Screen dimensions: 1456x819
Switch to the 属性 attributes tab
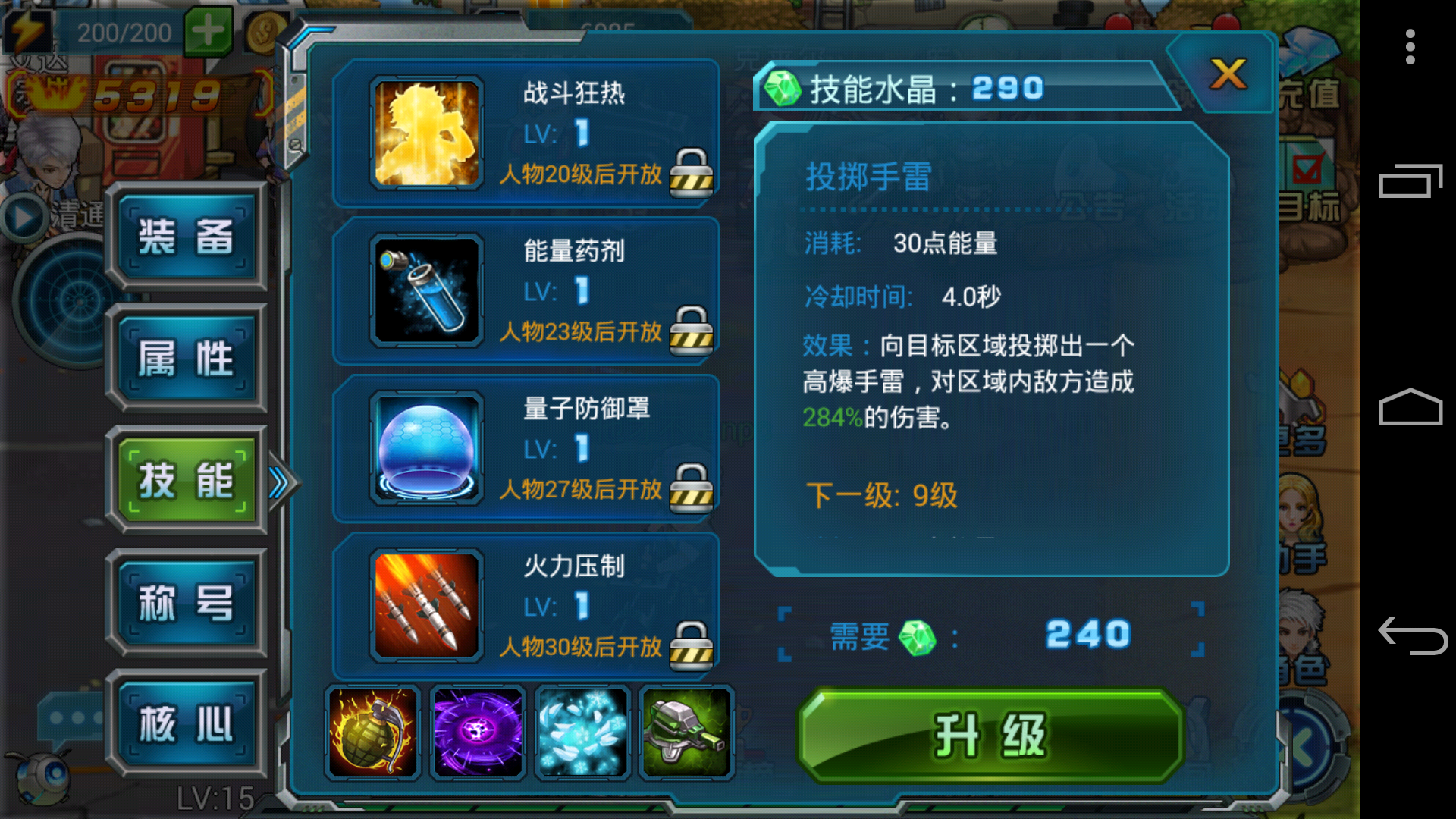(x=187, y=359)
